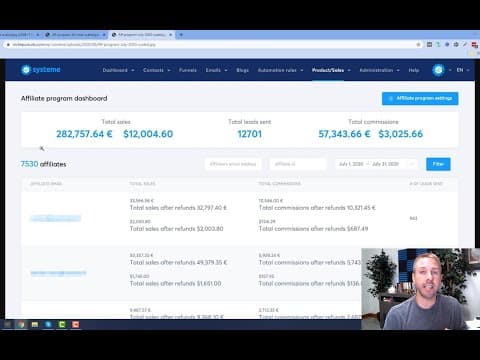
Task: Open File Explorer from the taskbar
Action: point(35,324)
